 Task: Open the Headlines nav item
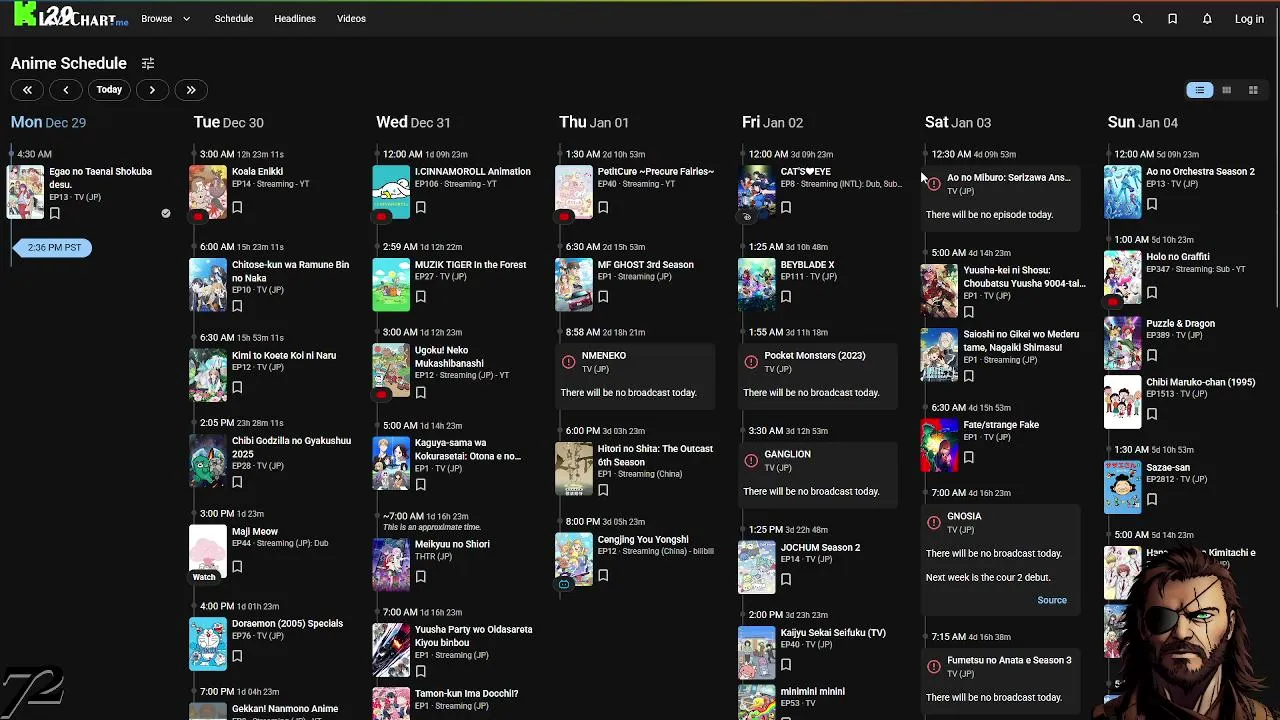tap(295, 18)
